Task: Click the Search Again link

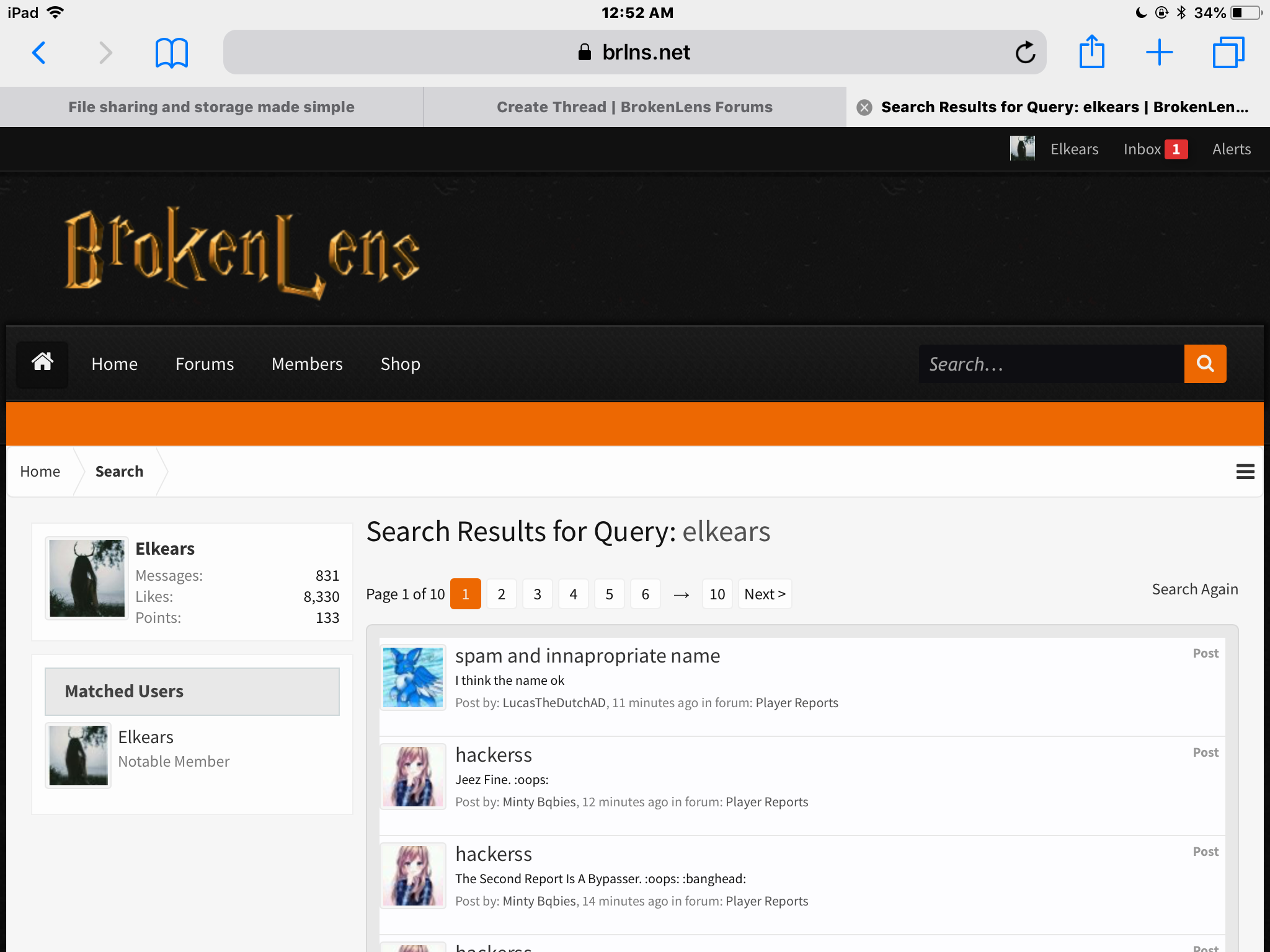Action: pos(1195,589)
